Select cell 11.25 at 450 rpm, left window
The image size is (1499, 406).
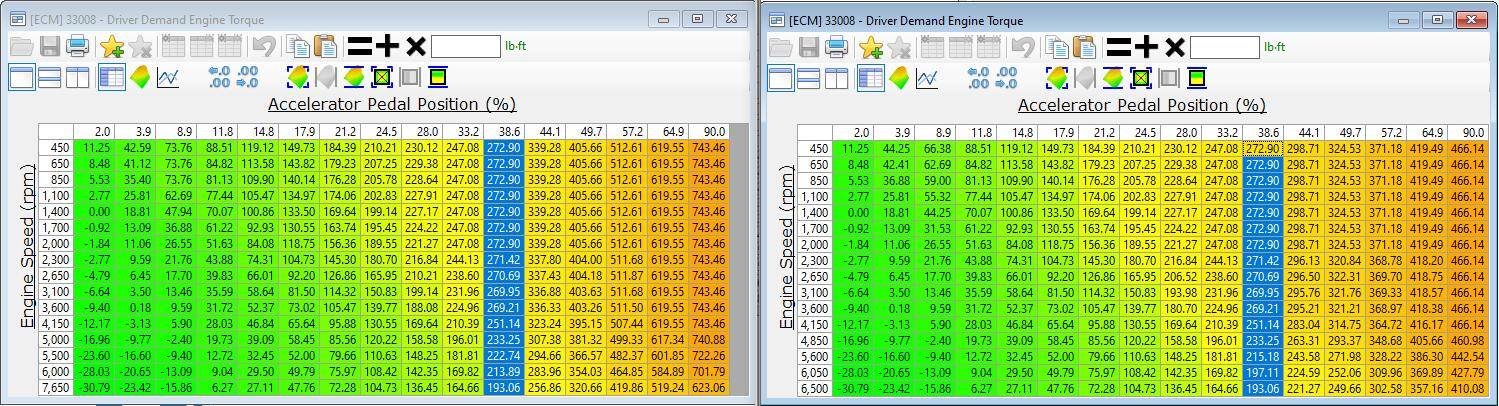point(94,148)
